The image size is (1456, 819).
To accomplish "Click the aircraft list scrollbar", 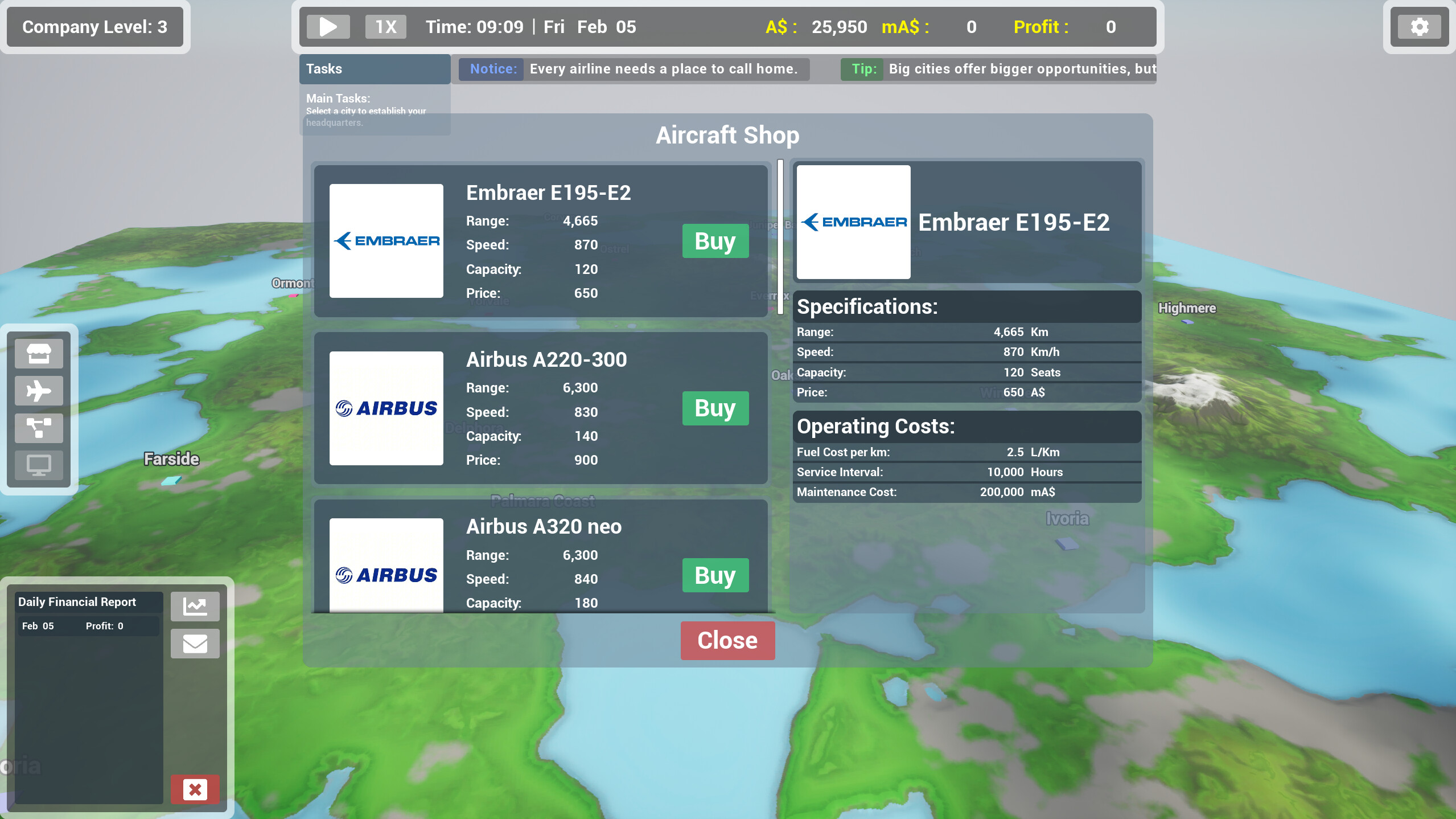I will point(780,236).
